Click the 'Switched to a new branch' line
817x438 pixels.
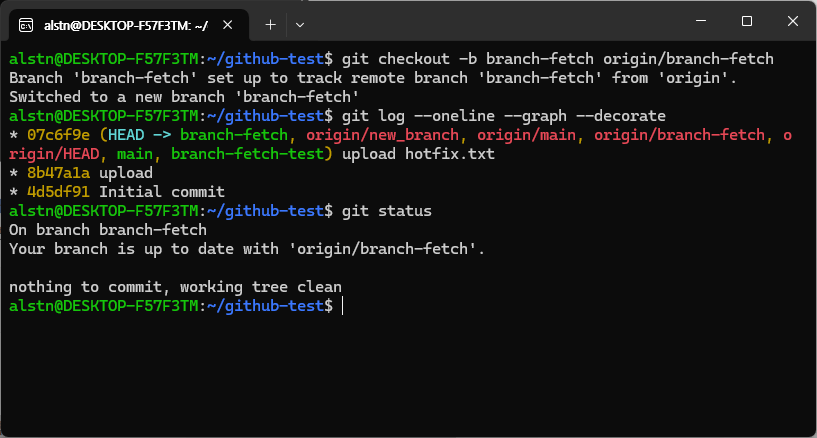pos(184,97)
